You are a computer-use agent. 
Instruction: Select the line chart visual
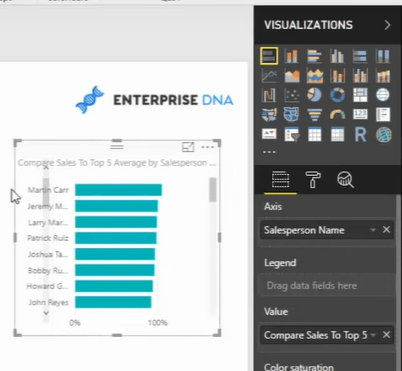[x=269, y=76]
